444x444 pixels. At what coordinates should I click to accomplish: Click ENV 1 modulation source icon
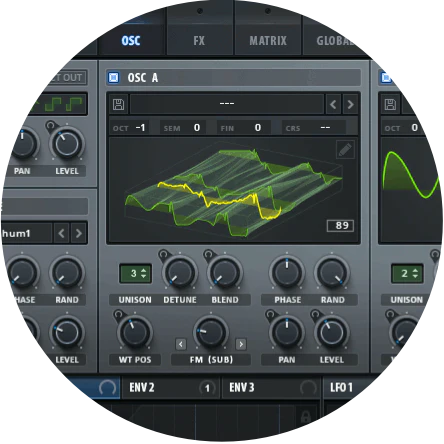point(107,388)
